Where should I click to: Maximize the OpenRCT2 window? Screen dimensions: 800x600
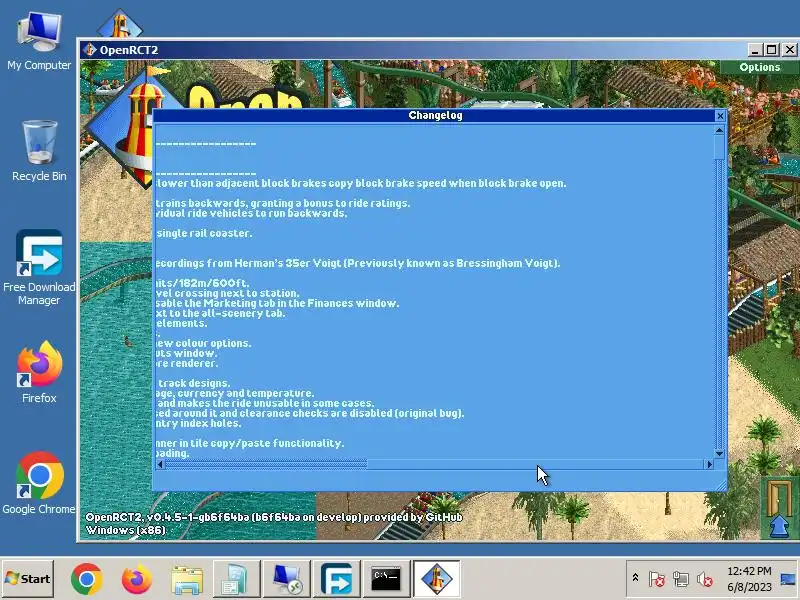772,49
